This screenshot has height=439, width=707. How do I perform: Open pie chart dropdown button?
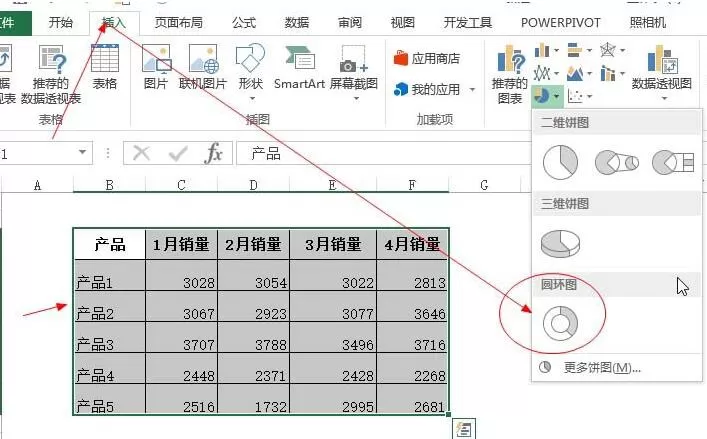(547, 96)
